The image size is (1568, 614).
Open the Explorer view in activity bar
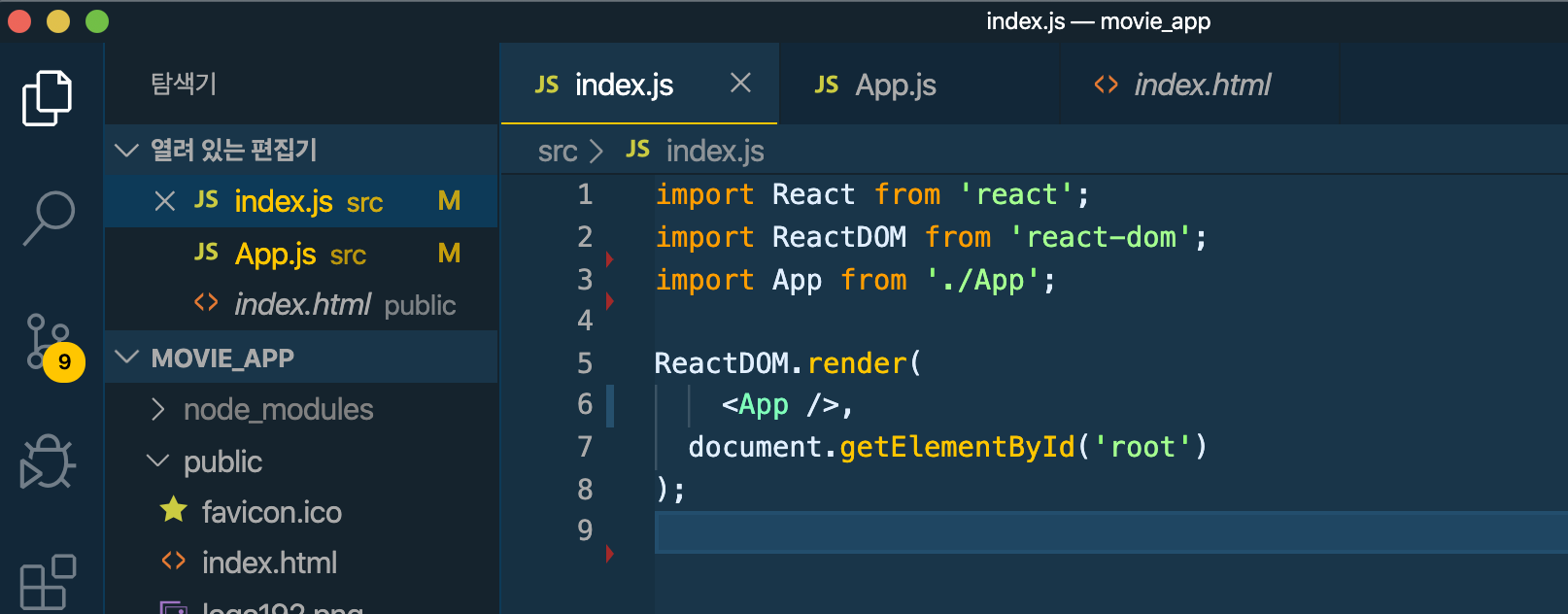[48, 98]
